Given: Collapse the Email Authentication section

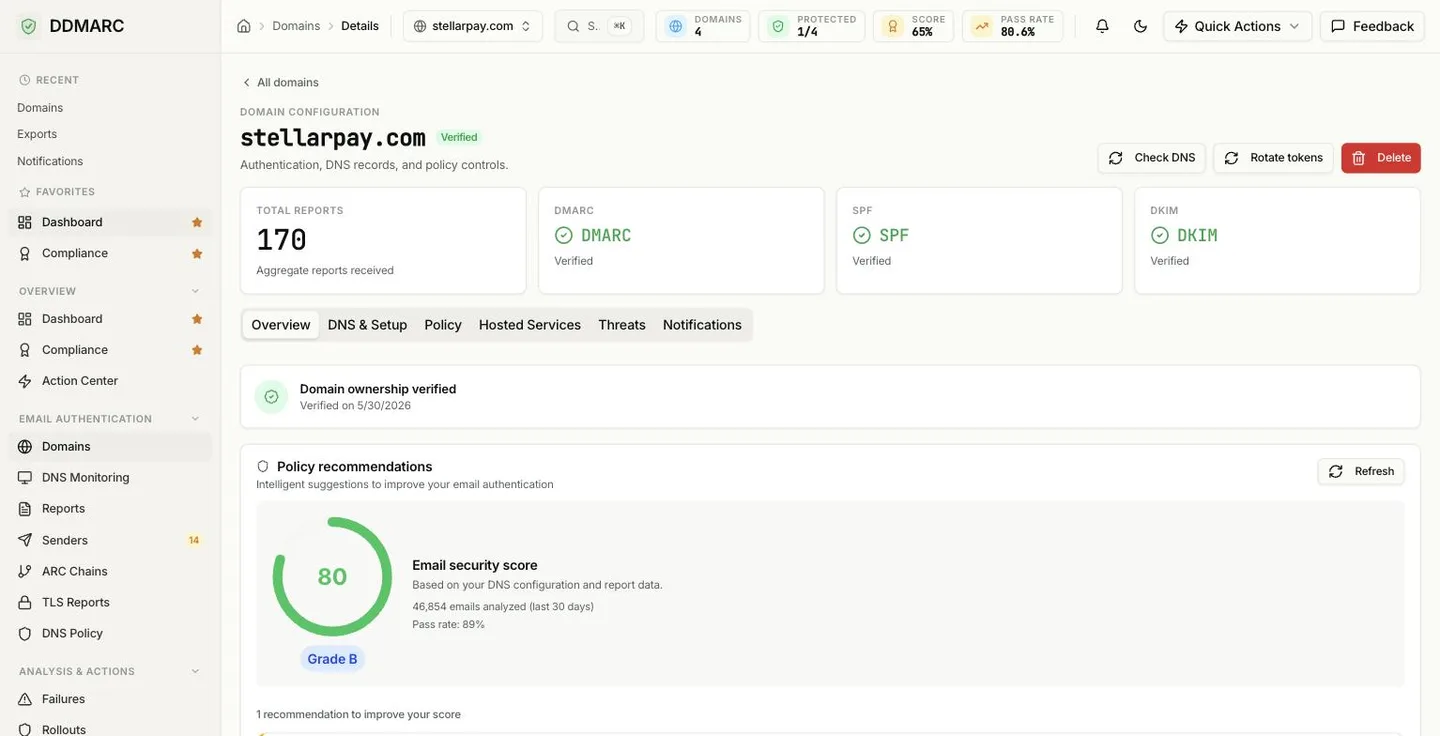Looking at the screenshot, I should click(x=195, y=419).
